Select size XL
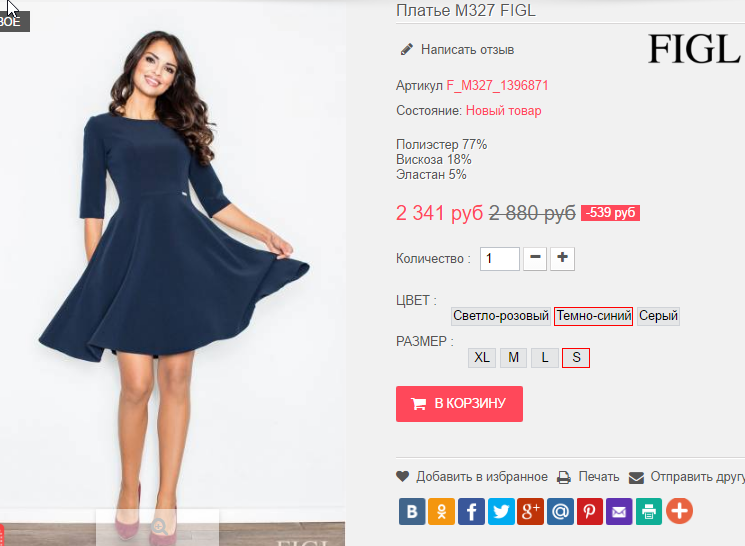 coord(482,357)
